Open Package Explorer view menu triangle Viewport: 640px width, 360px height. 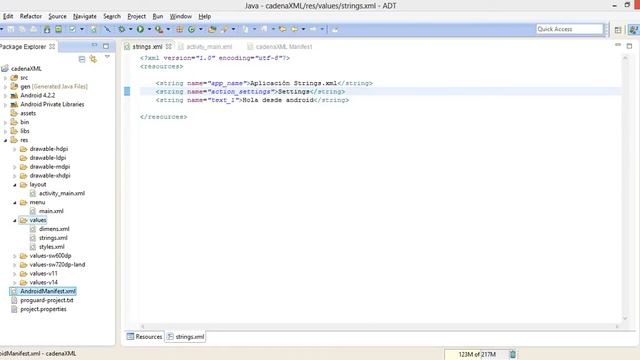pyautogui.click(x=107, y=57)
